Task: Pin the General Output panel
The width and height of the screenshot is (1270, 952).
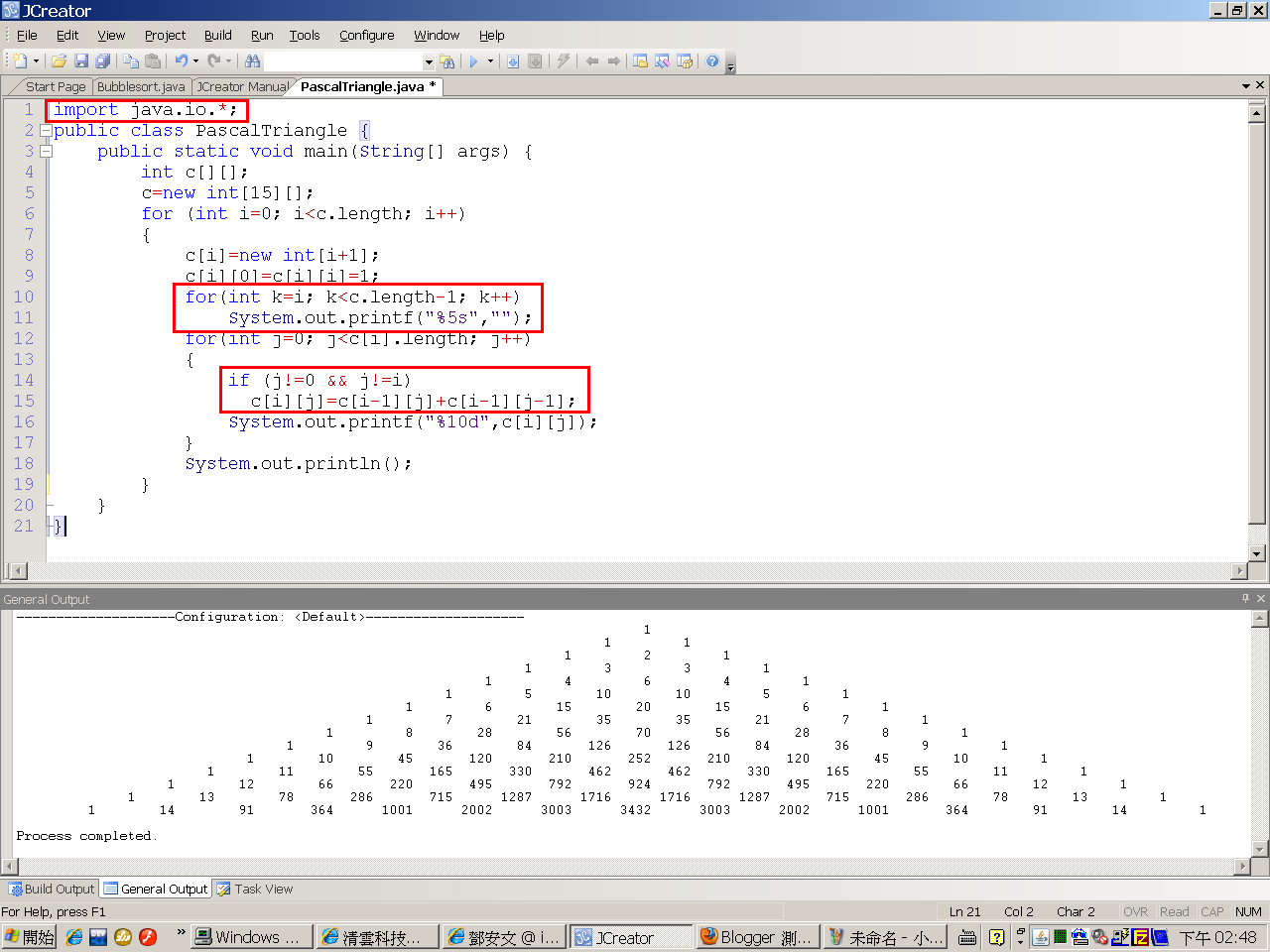Action: point(1246,598)
